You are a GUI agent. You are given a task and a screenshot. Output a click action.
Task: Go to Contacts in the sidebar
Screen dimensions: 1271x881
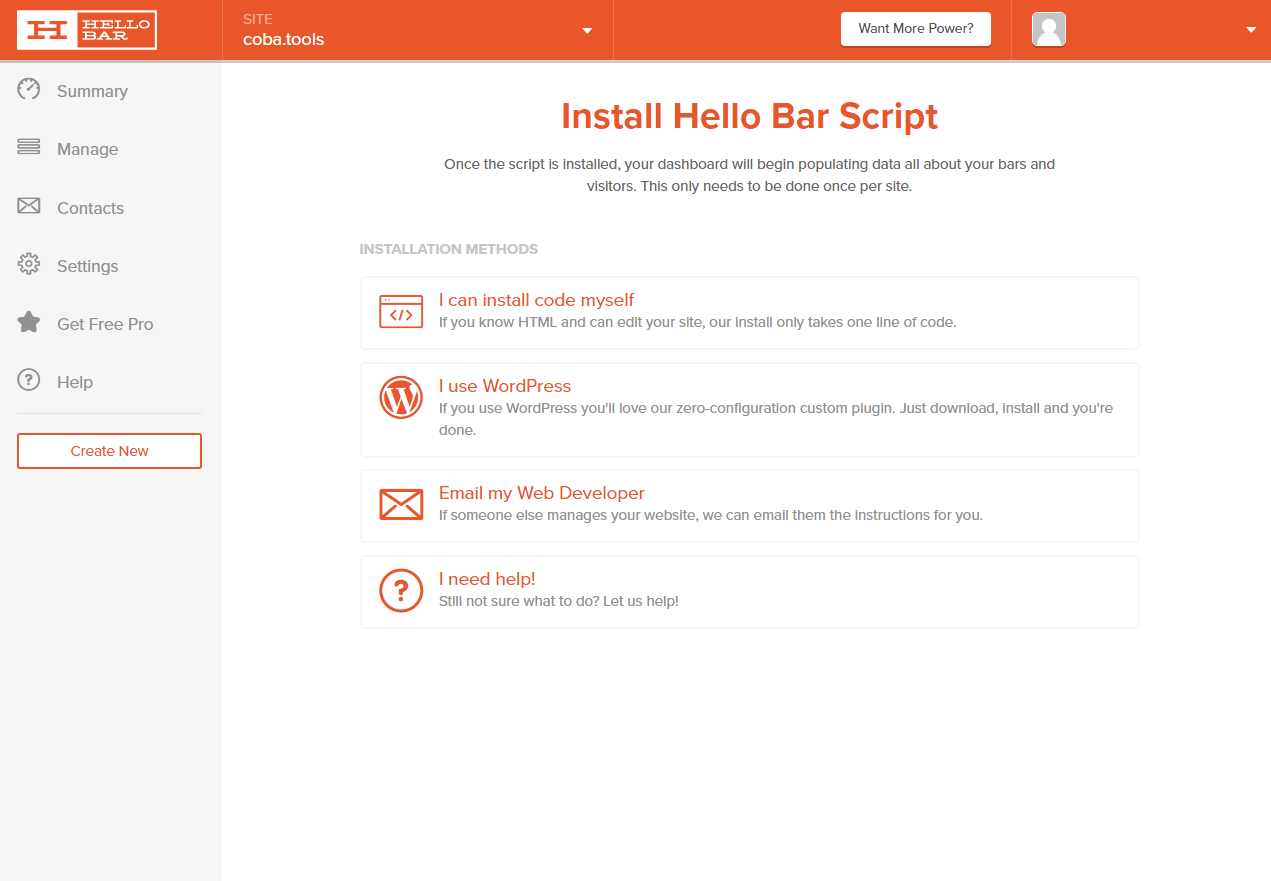(90, 208)
